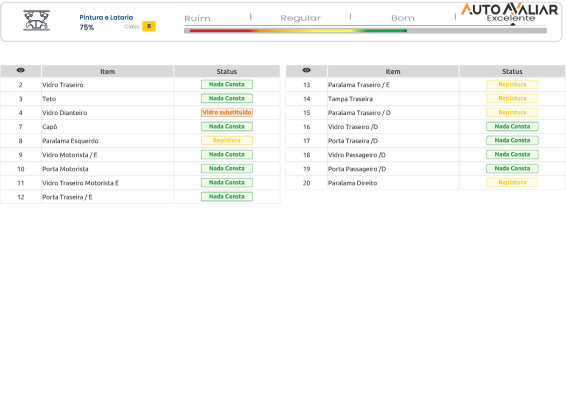
Task: Click Repintura badge for Tampa Traseira
Action: point(512,98)
